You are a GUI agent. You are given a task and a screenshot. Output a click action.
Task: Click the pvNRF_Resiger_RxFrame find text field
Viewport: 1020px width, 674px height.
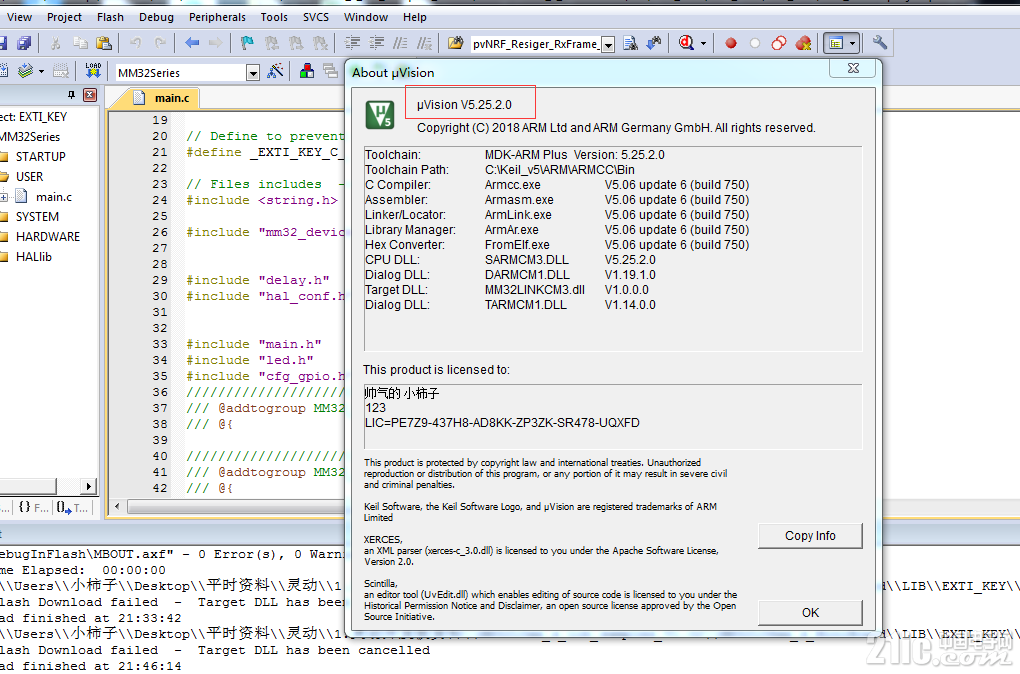click(x=535, y=44)
